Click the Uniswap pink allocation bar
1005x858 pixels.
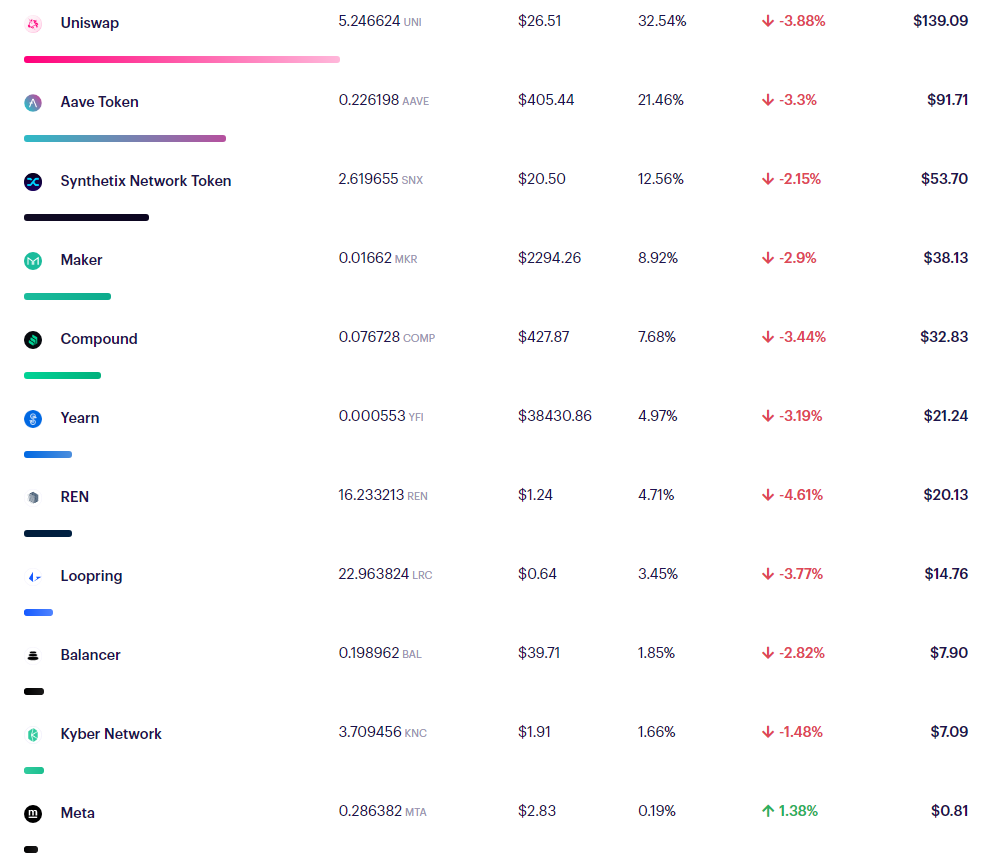click(181, 60)
